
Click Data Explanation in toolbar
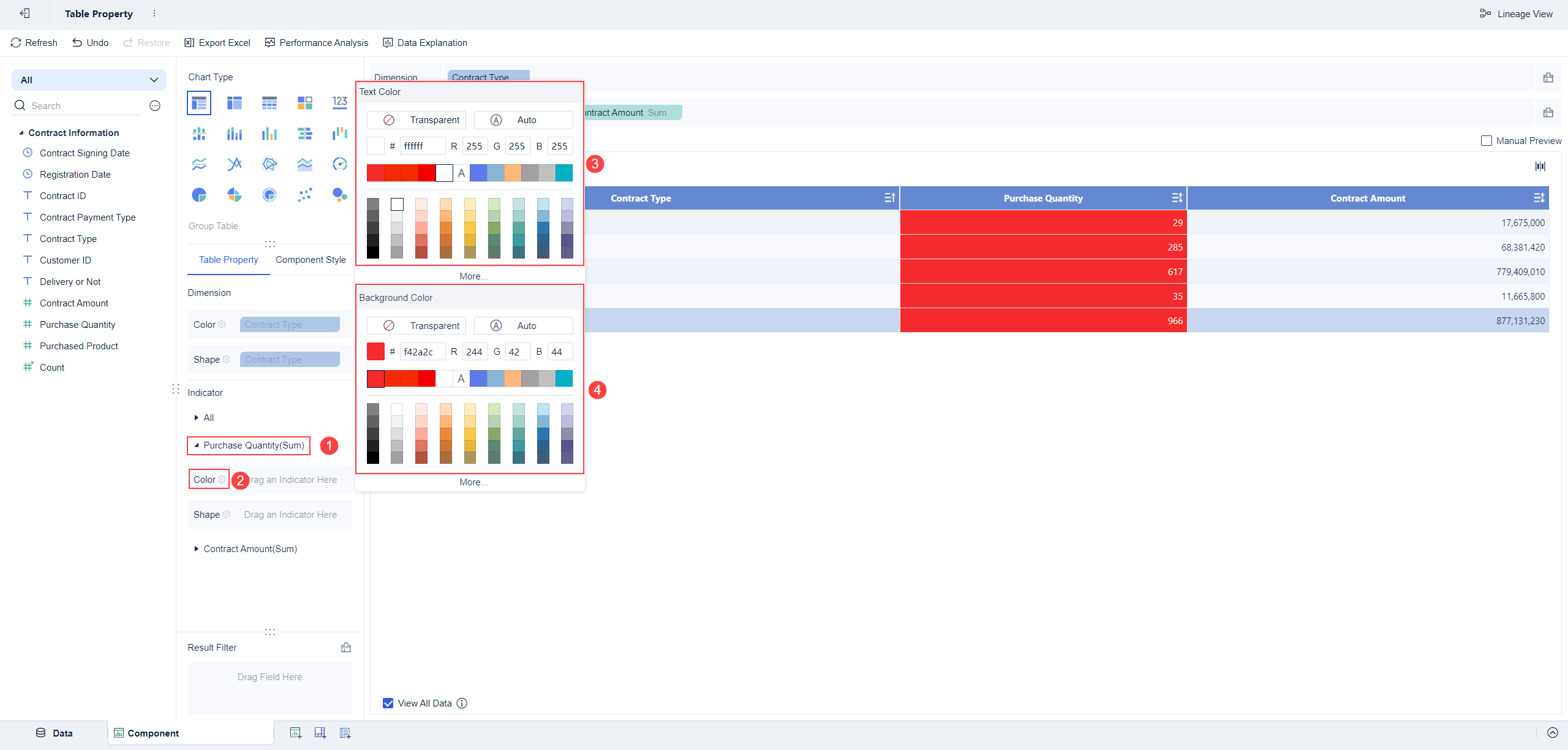tap(425, 43)
